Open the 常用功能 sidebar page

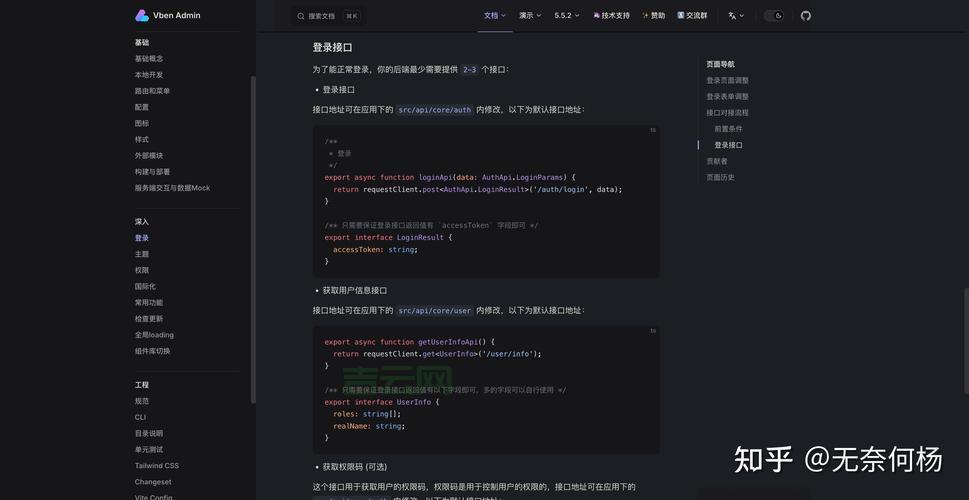pos(149,303)
